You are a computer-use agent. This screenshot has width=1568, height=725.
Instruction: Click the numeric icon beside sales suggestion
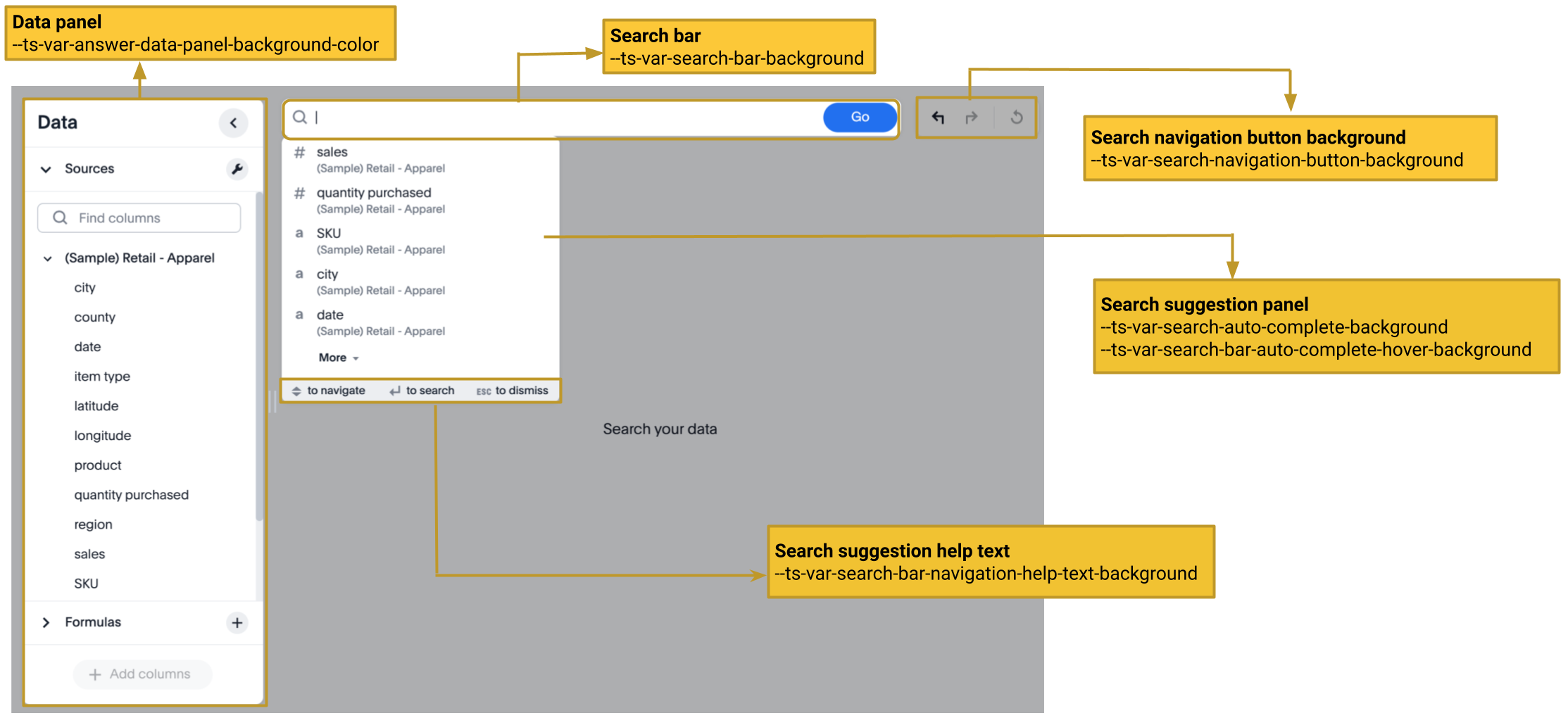pos(299,152)
